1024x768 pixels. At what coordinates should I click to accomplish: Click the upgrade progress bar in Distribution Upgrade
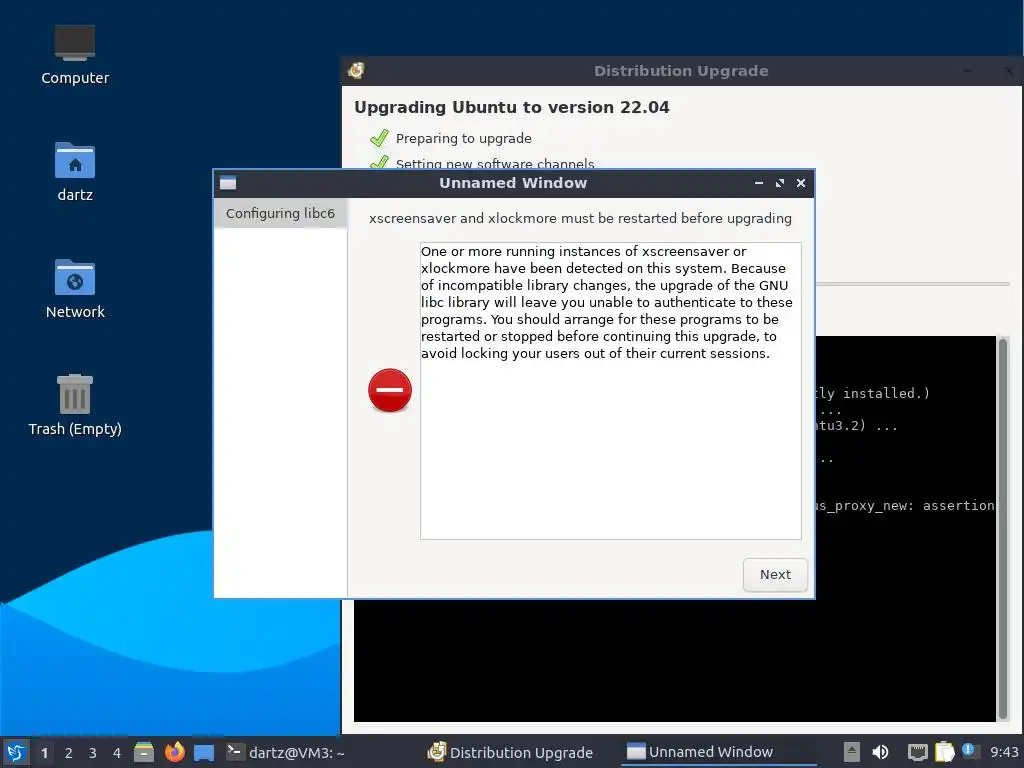point(913,284)
